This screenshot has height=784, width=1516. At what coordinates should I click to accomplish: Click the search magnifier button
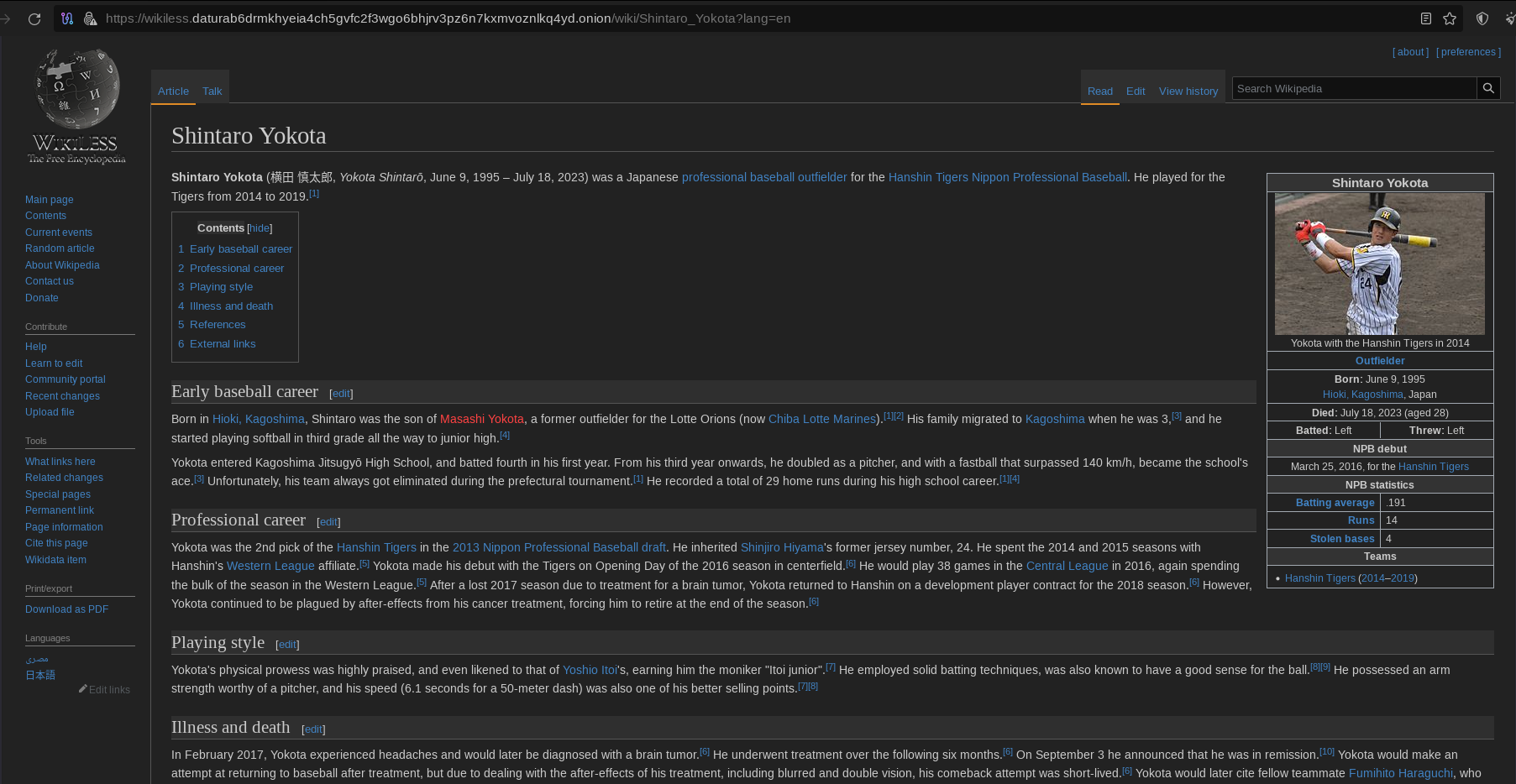[x=1488, y=88]
